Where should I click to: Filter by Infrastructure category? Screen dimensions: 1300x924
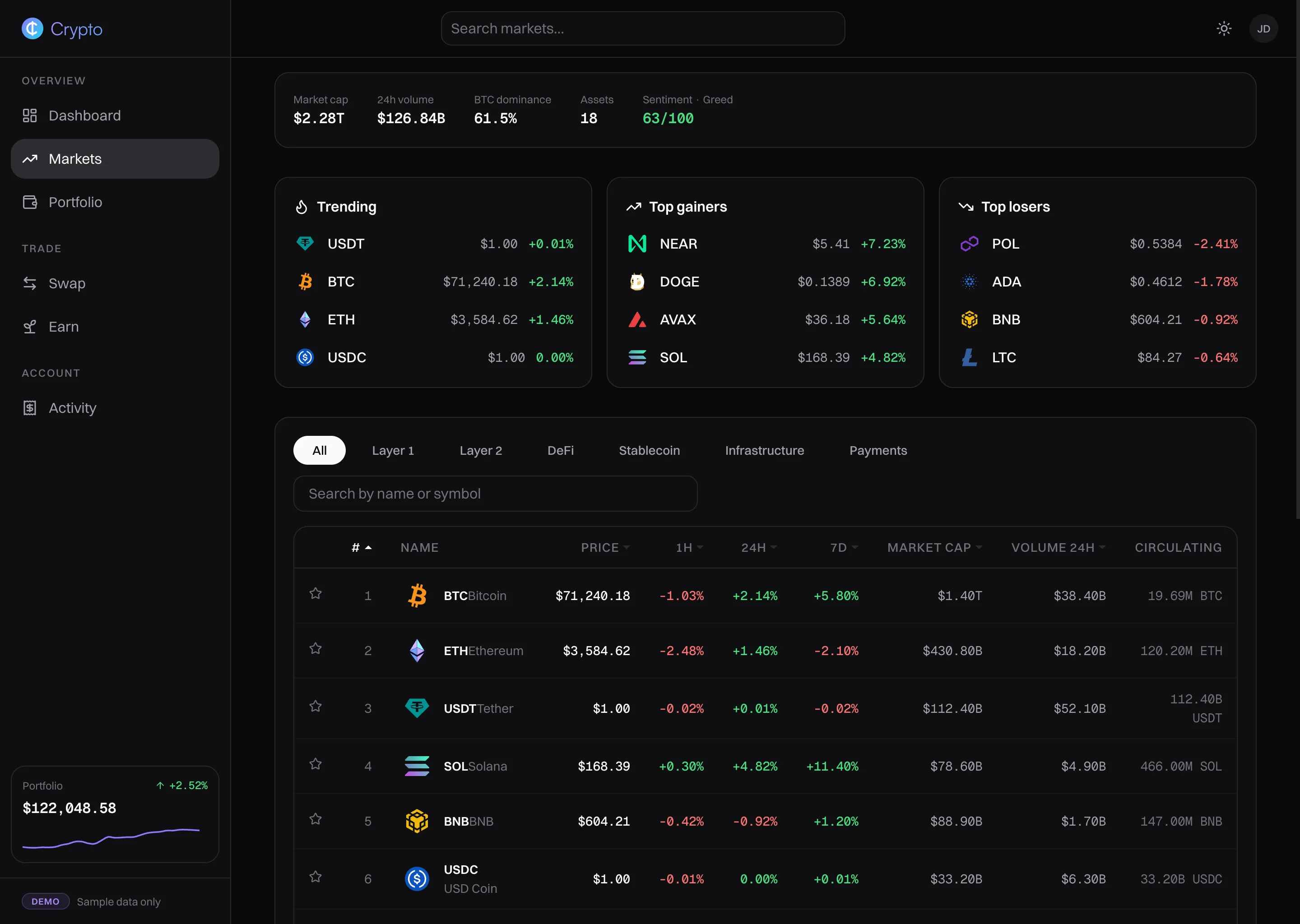pyautogui.click(x=764, y=450)
